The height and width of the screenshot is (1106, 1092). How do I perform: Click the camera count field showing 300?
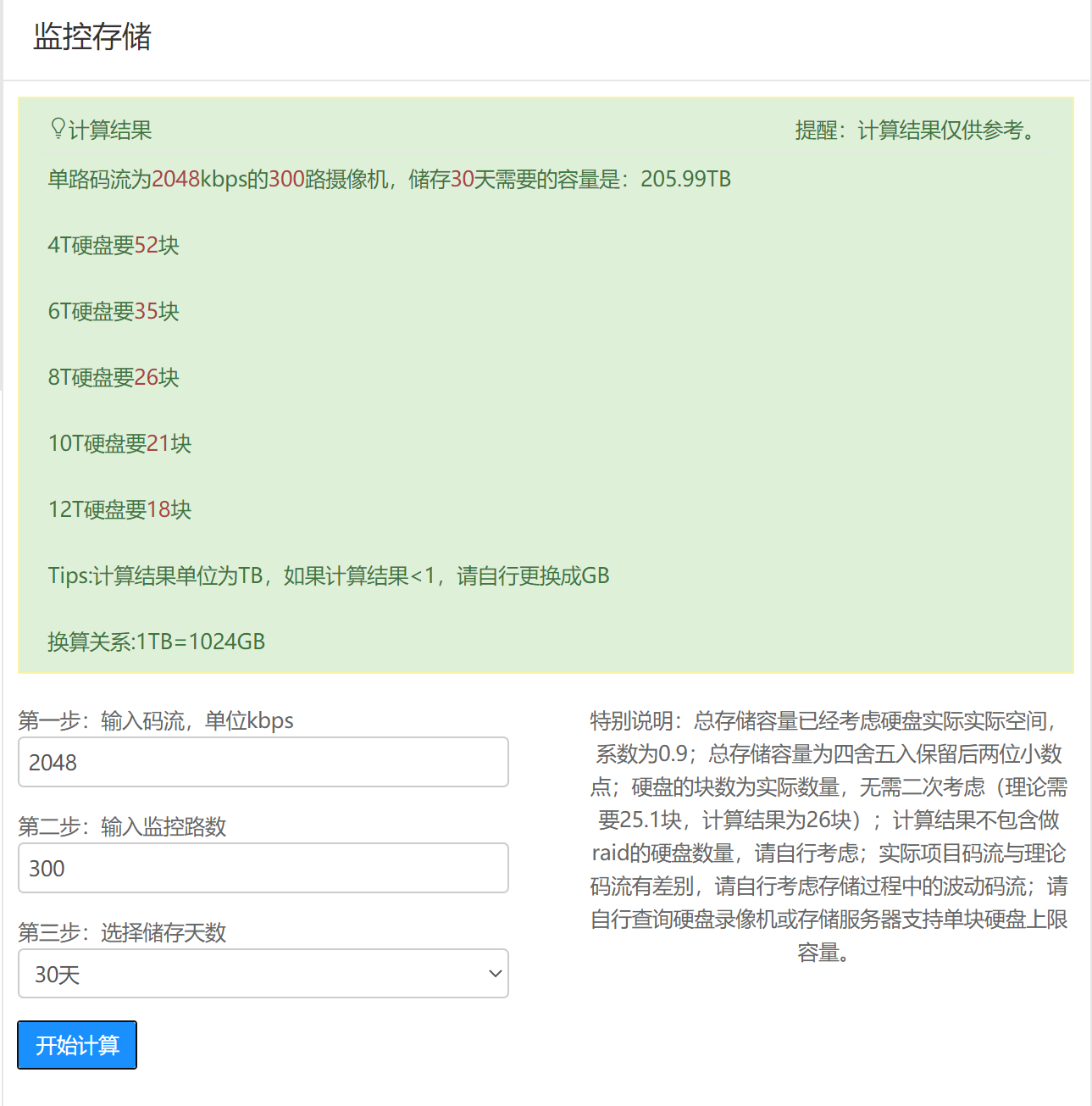(263, 868)
